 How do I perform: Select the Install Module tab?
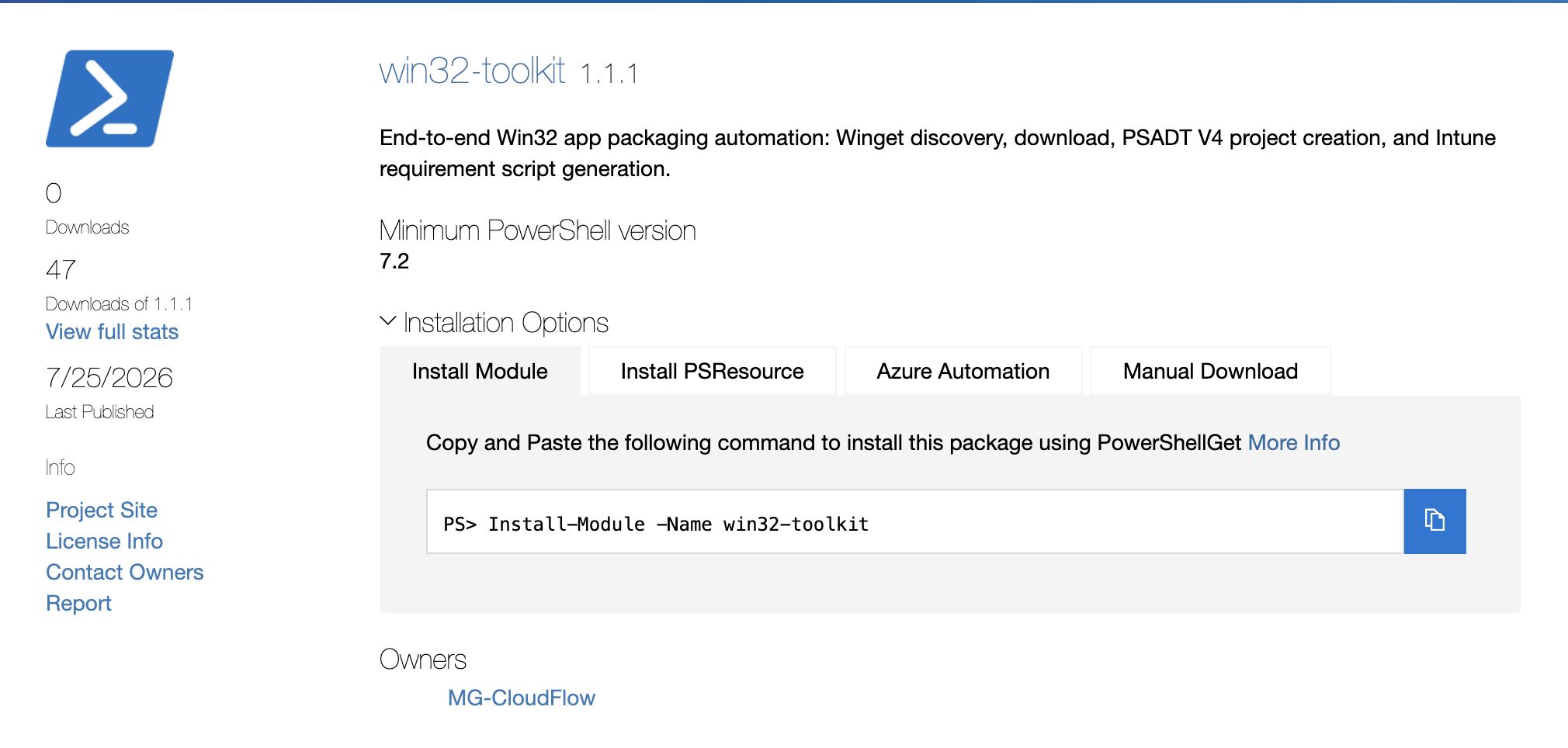pyautogui.click(x=480, y=371)
